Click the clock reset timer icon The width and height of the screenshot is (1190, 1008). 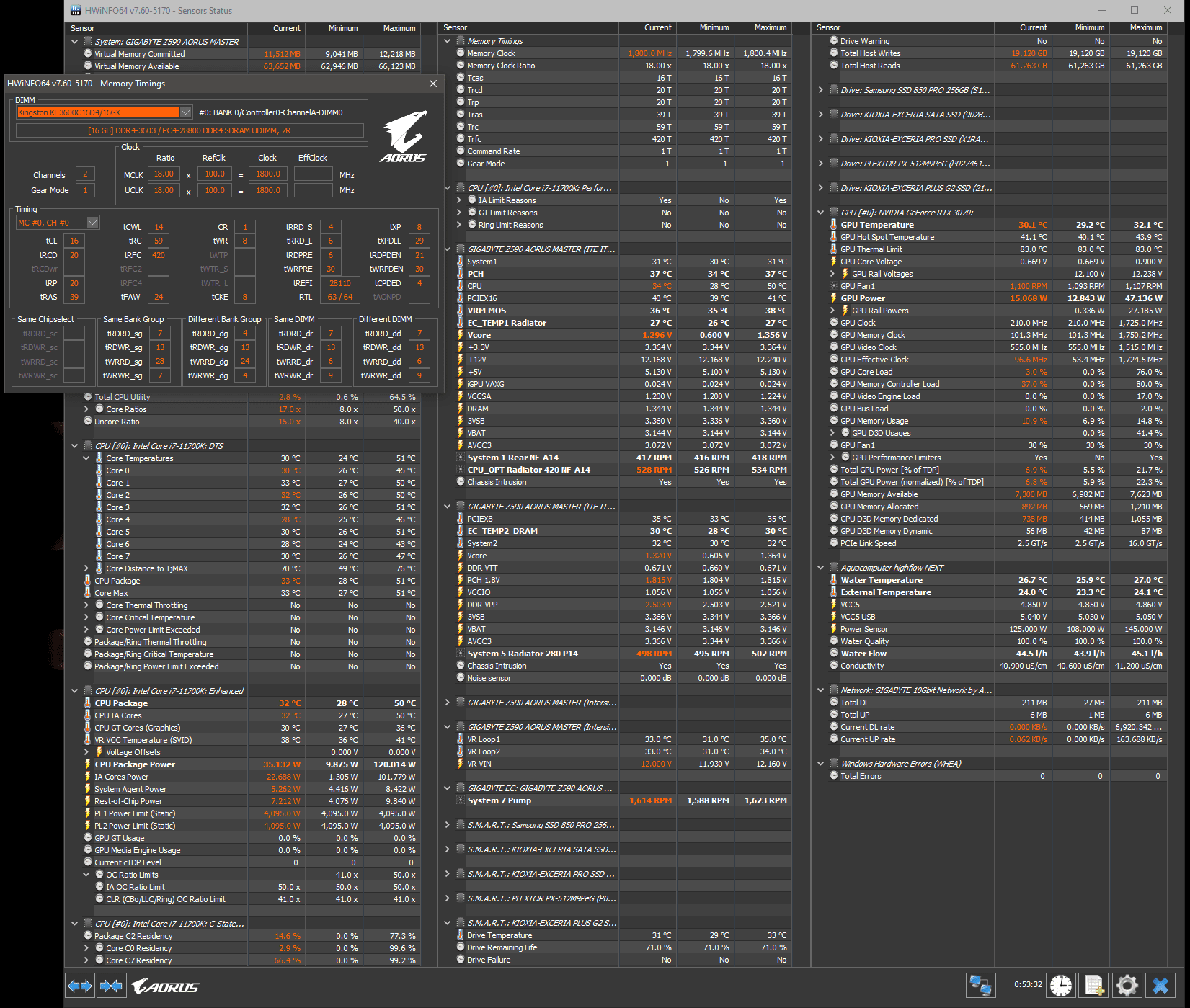click(1061, 985)
